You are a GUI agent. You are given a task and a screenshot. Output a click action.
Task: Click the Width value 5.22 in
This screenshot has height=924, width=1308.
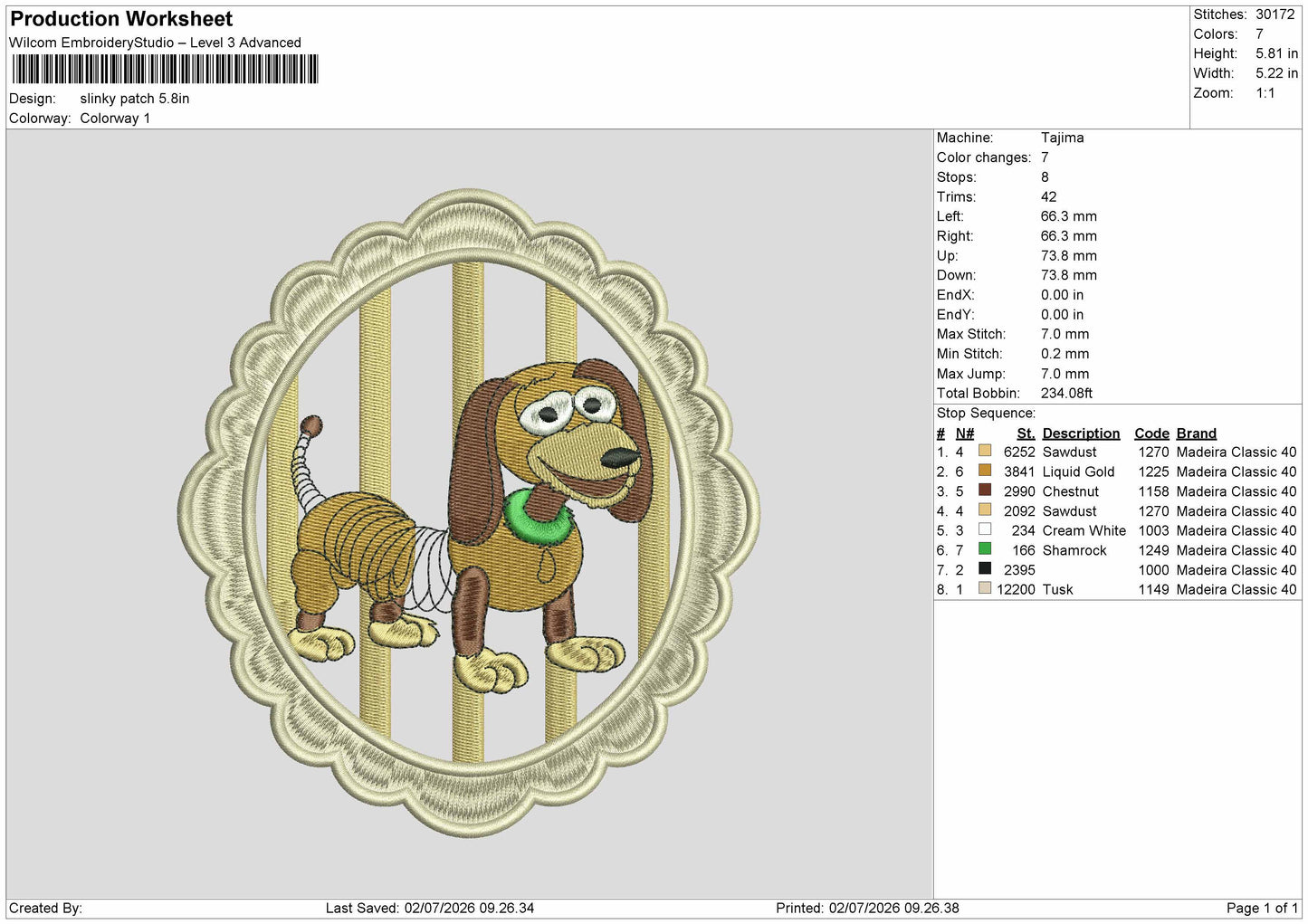tap(1276, 73)
